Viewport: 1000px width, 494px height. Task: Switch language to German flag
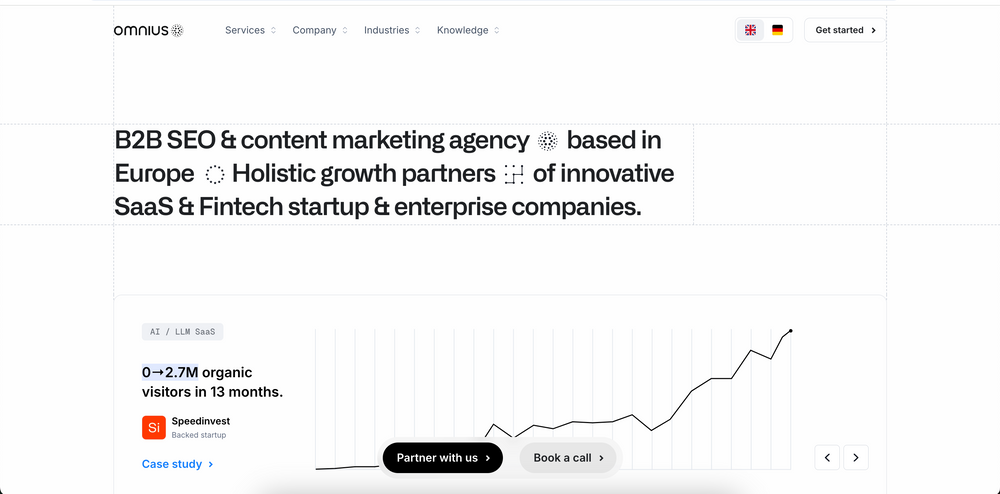[777, 30]
